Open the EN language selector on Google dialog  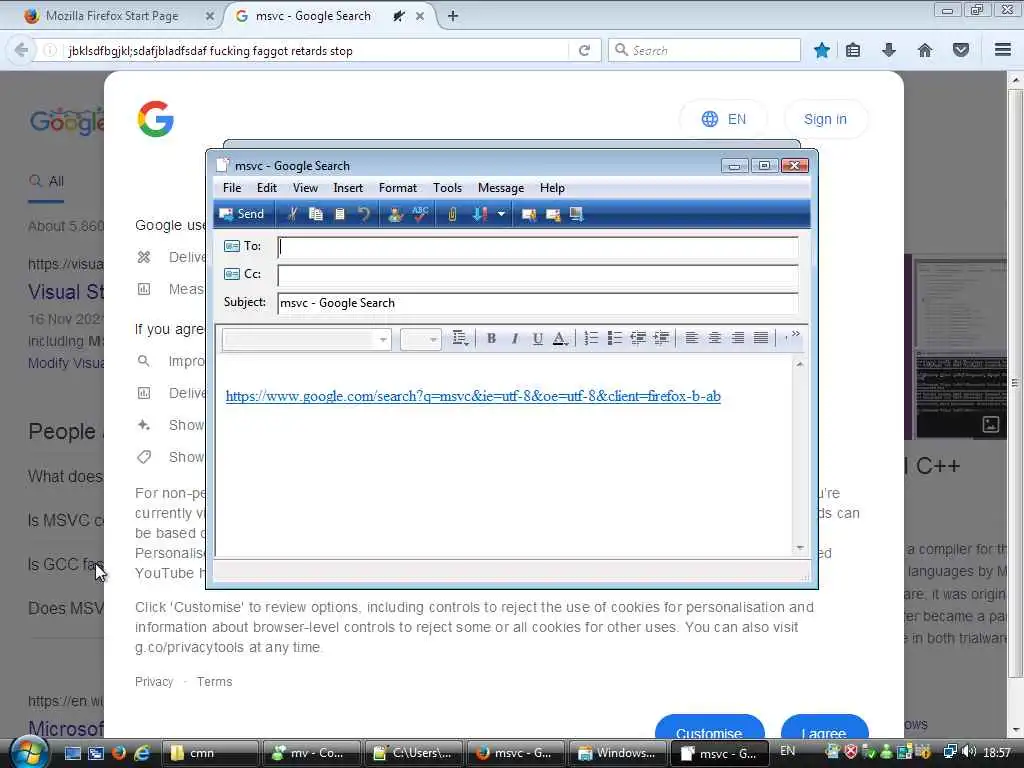[724, 119]
